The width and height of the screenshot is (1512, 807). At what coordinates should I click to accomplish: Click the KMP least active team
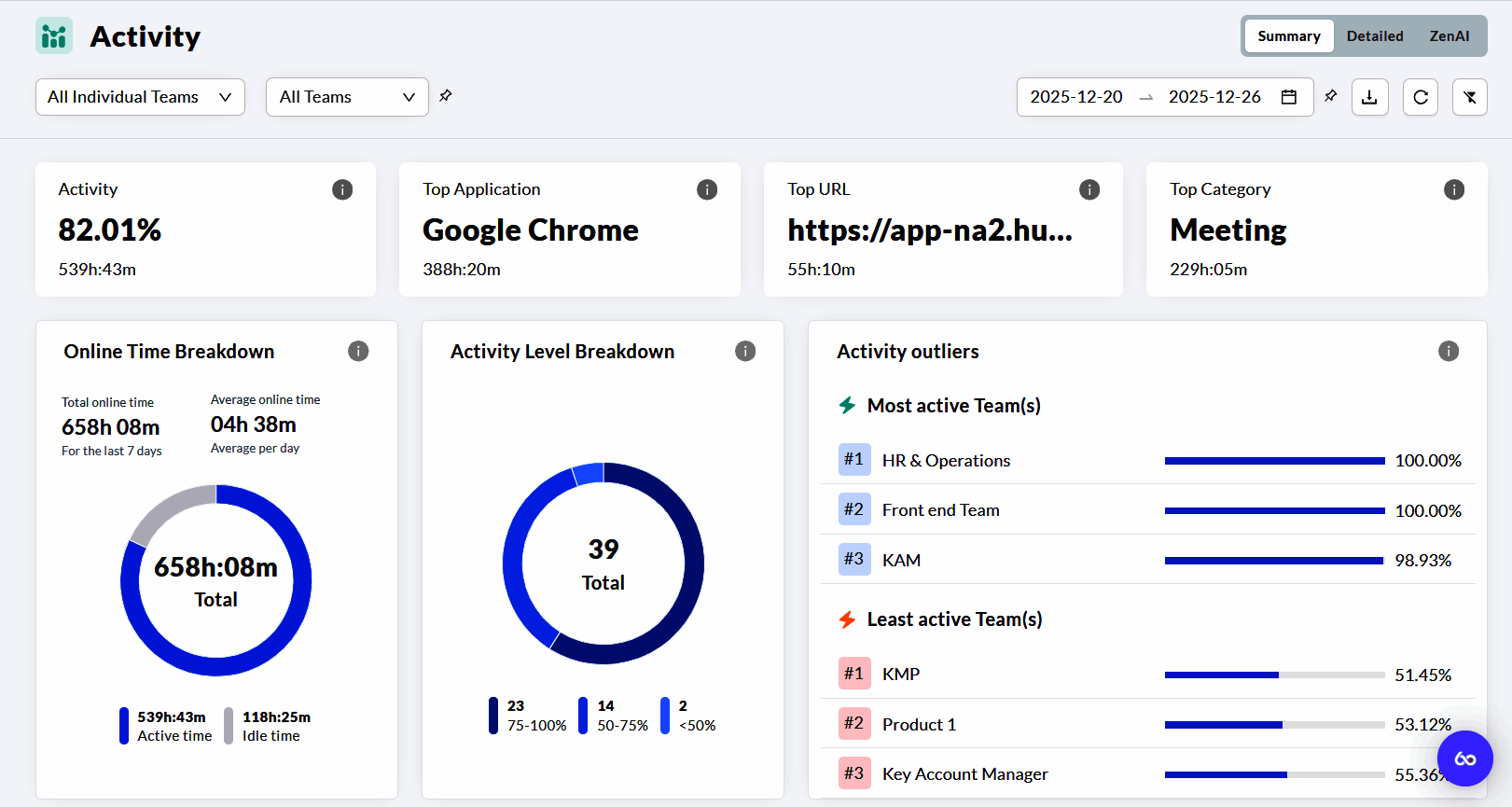pyautogui.click(x=901, y=674)
